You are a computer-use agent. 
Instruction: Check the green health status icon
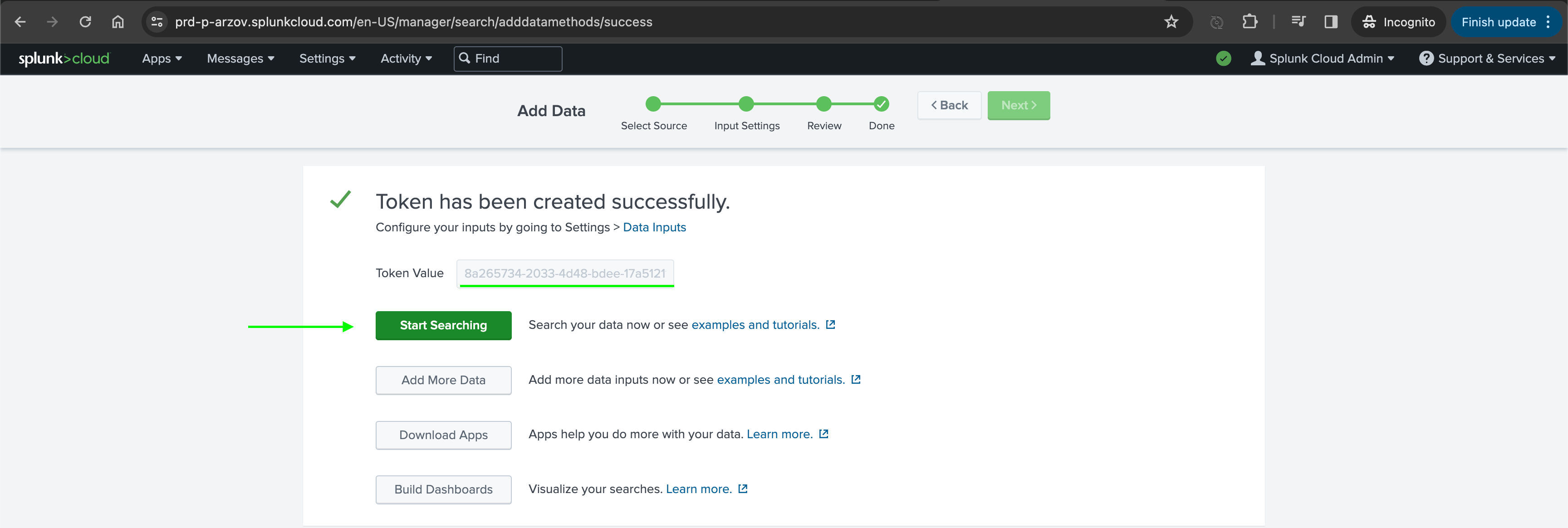point(1223,59)
